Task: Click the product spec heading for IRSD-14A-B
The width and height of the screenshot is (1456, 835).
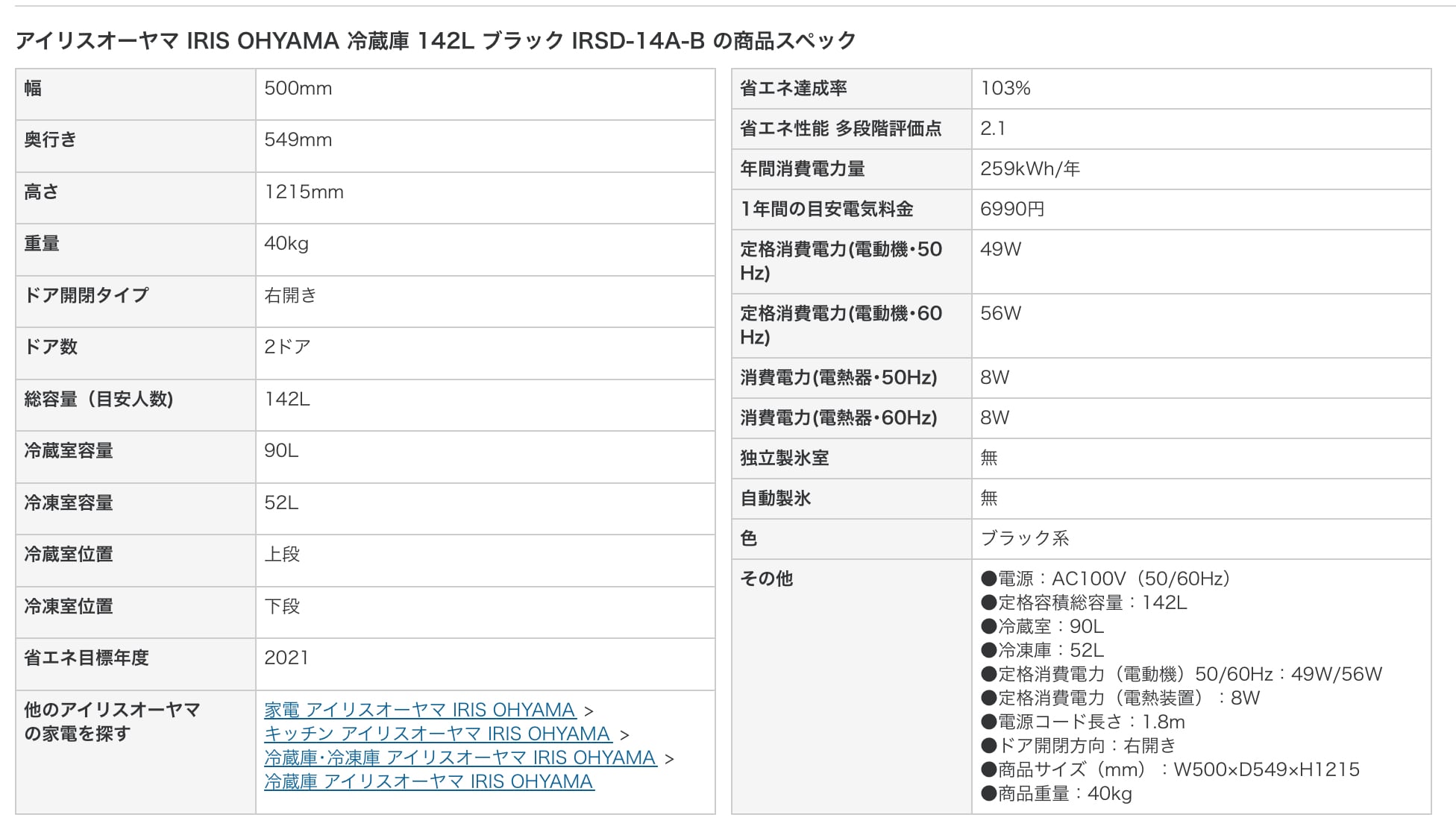Action: [x=436, y=40]
